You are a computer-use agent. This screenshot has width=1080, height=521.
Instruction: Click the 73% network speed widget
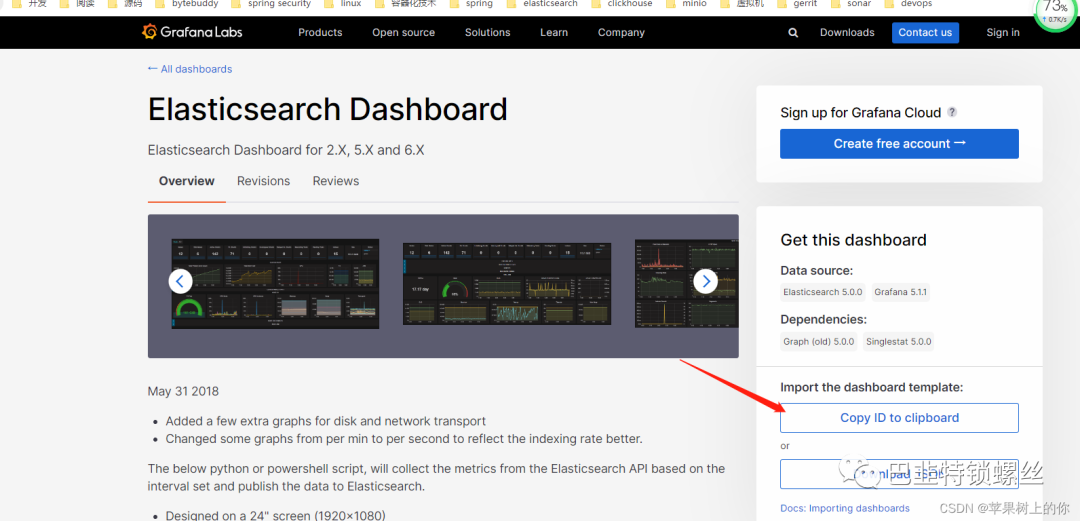point(1056,10)
